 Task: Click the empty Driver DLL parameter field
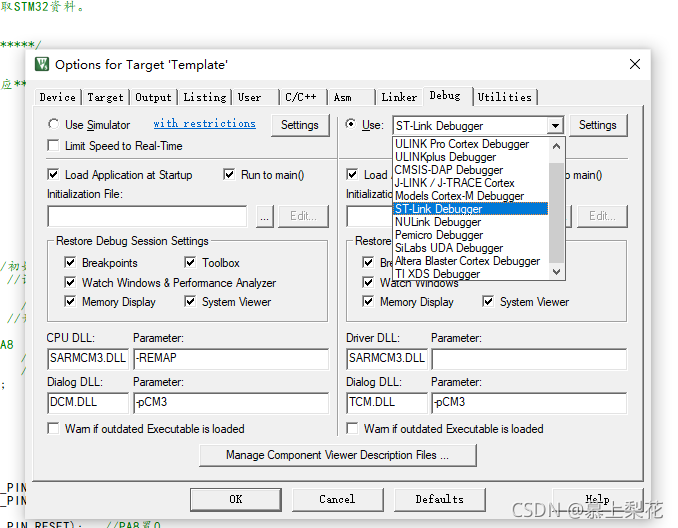(529, 359)
